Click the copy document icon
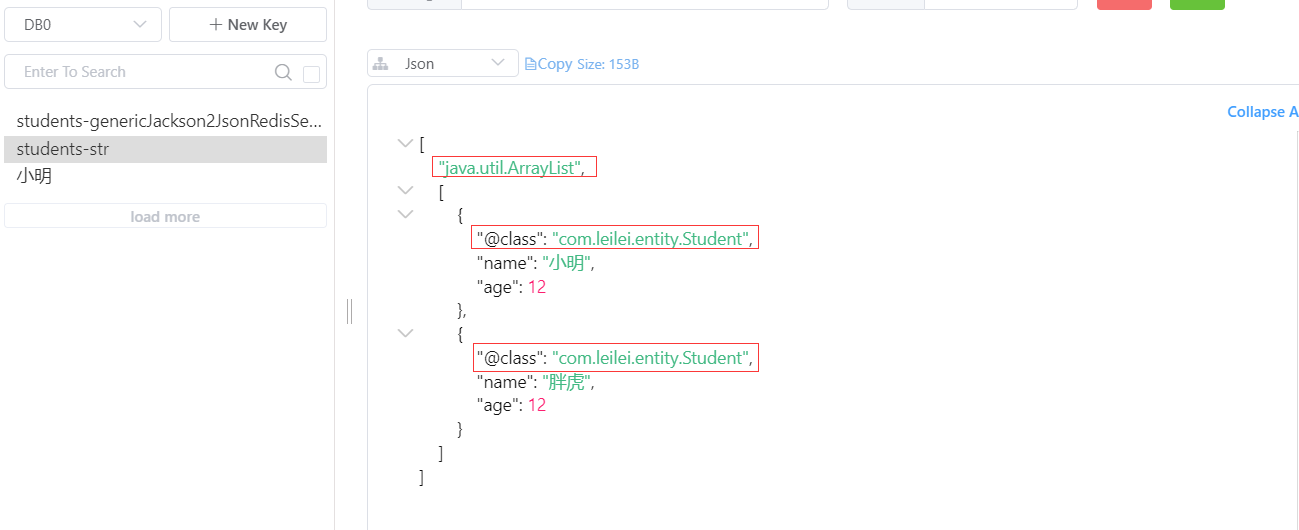This screenshot has width=1299, height=530. pyautogui.click(x=531, y=64)
